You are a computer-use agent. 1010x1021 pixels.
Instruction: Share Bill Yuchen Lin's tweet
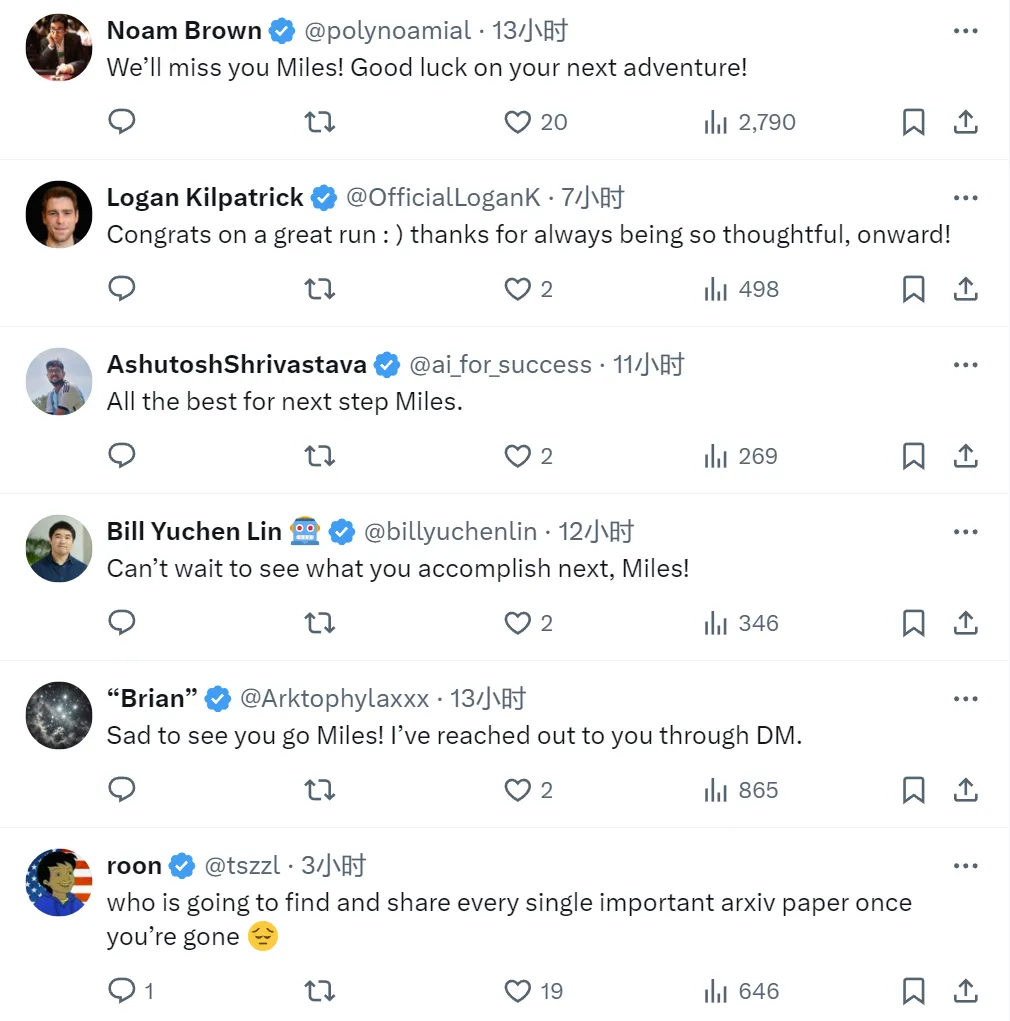coord(966,623)
